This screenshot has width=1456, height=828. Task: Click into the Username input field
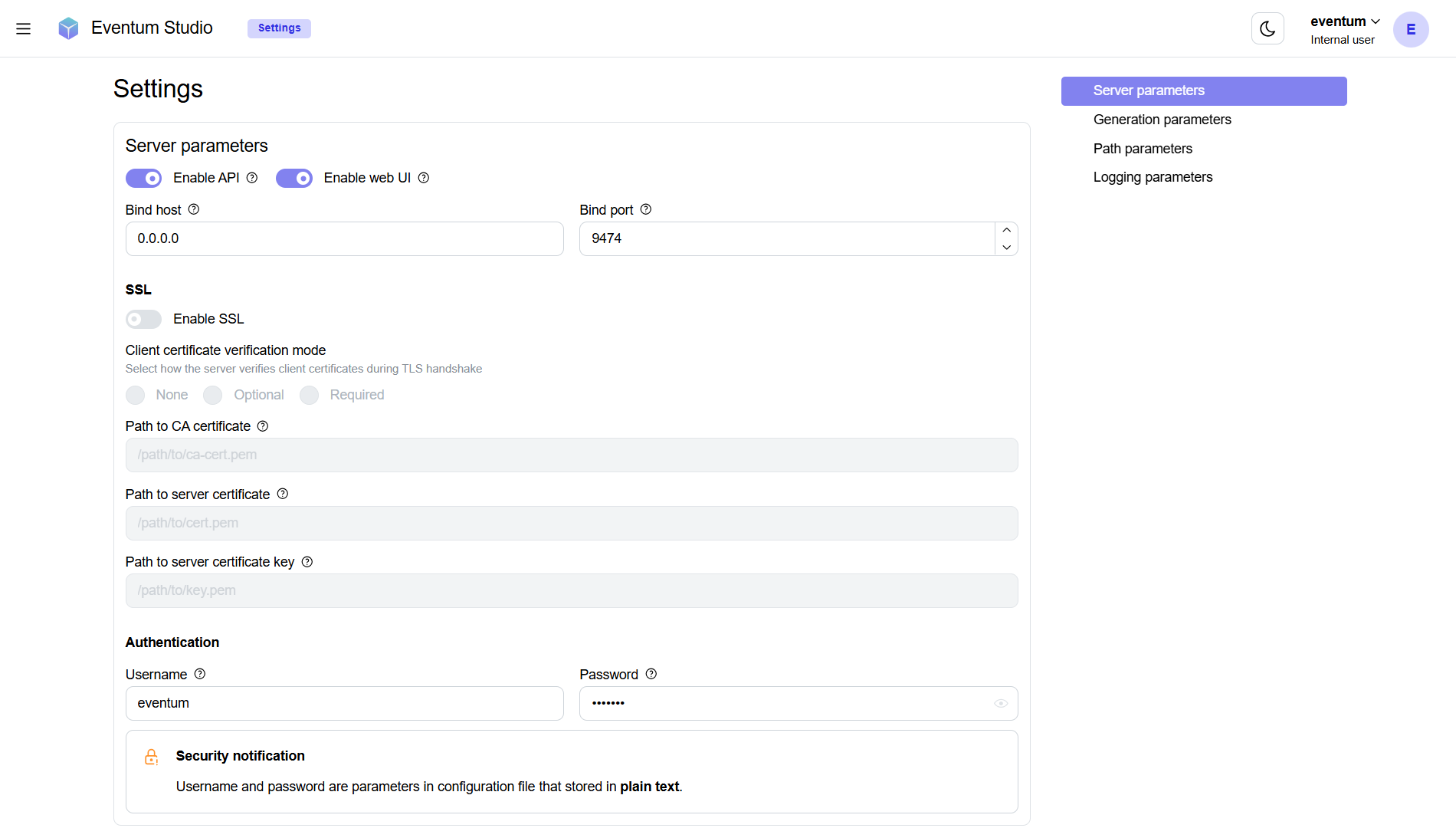pos(344,704)
